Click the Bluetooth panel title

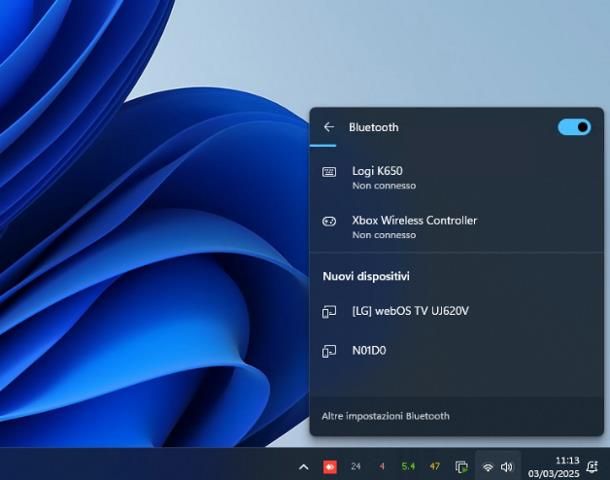pos(373,127)
